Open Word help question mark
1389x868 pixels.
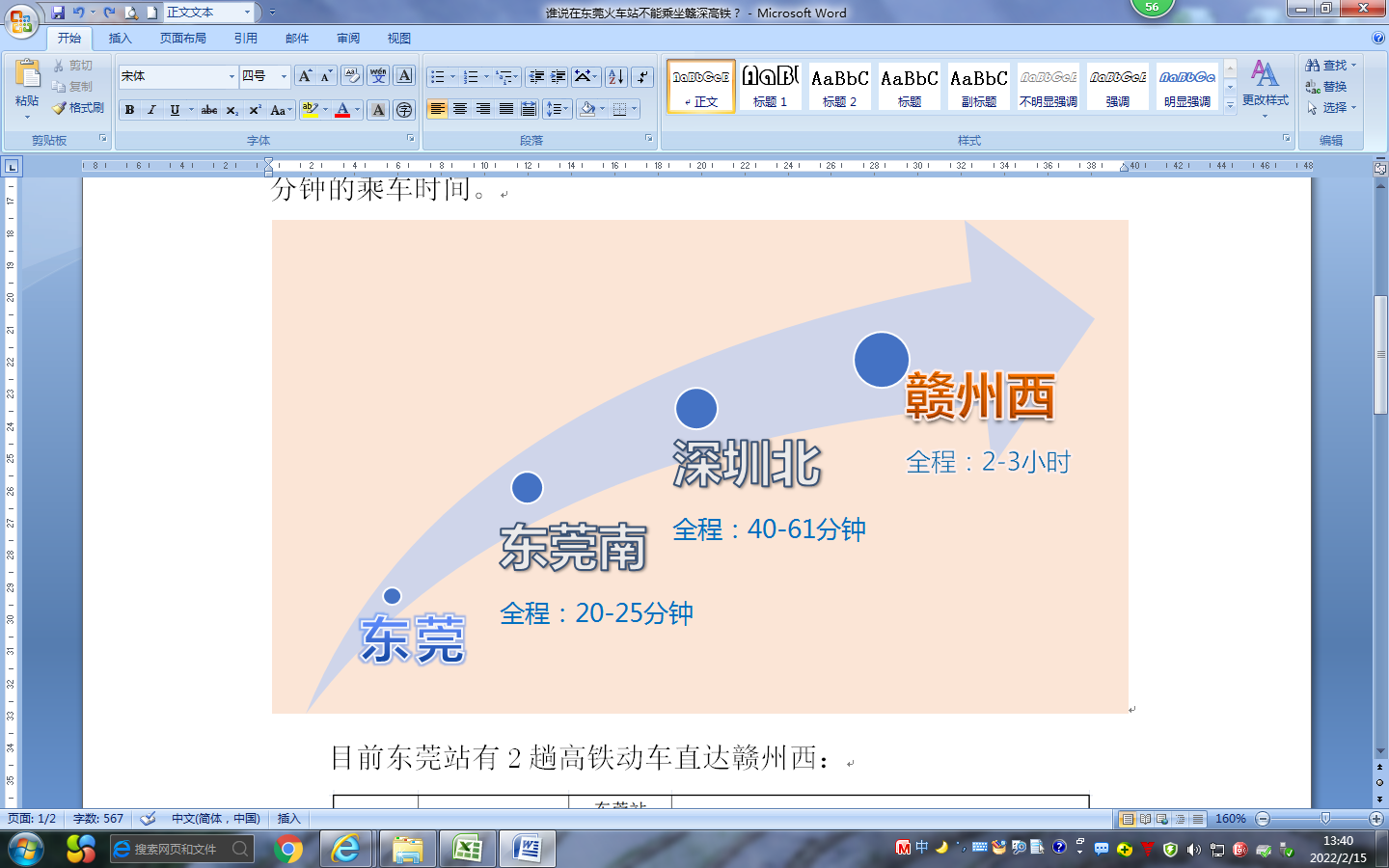(1377, 39)
